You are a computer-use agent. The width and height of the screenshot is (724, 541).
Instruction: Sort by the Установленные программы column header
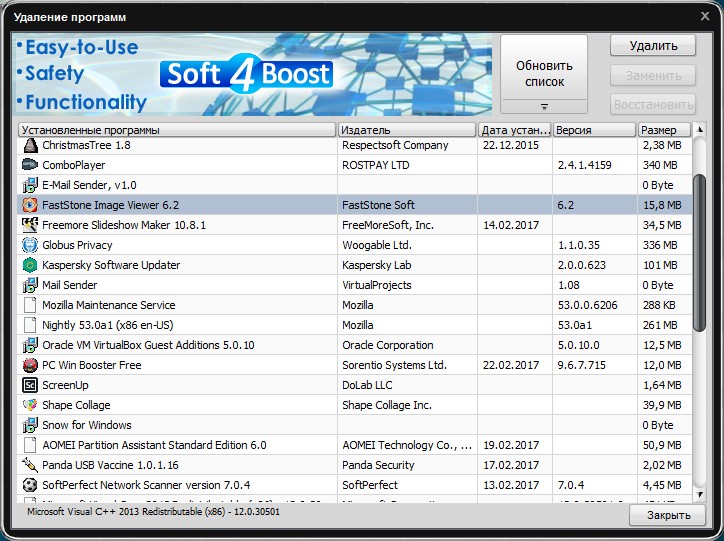coord(177,130)
